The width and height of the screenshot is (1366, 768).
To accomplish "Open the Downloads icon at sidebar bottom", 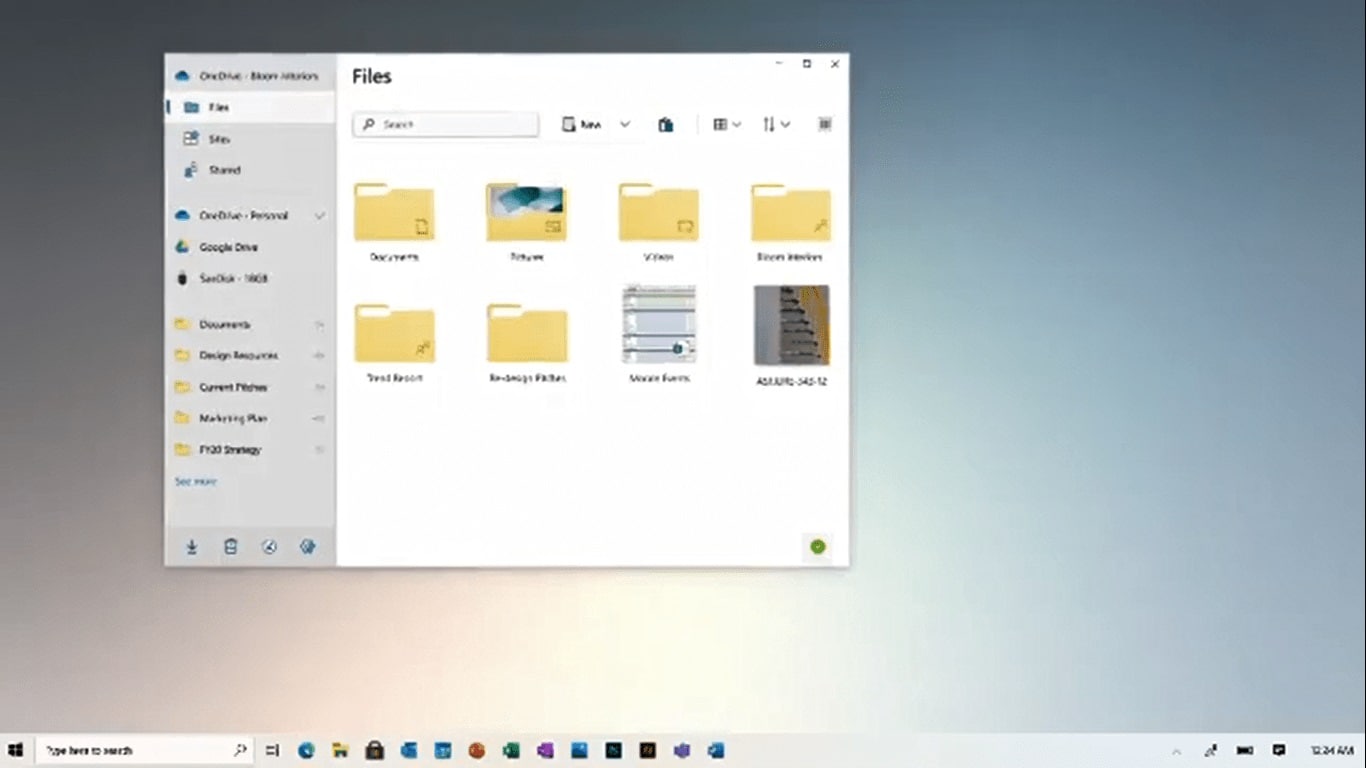I will pyautogui.click(x=192, y=546).
